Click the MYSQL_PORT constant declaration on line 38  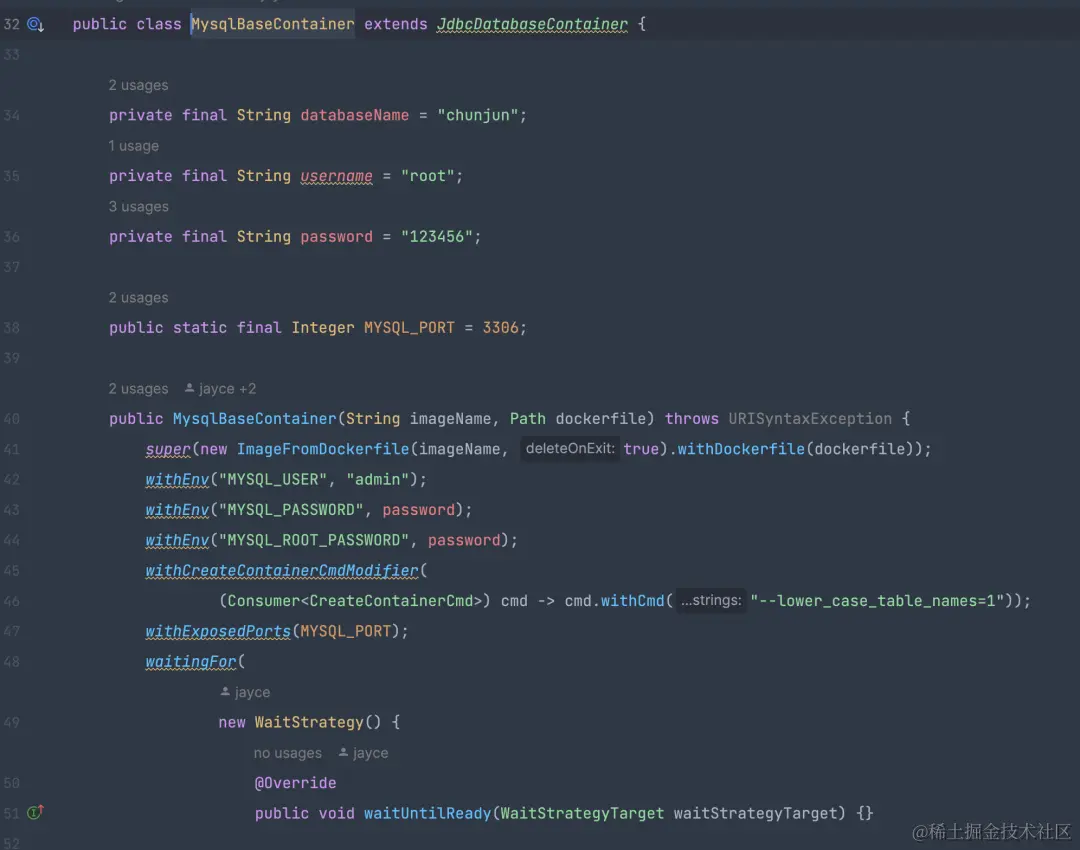(x=409, y=328)
